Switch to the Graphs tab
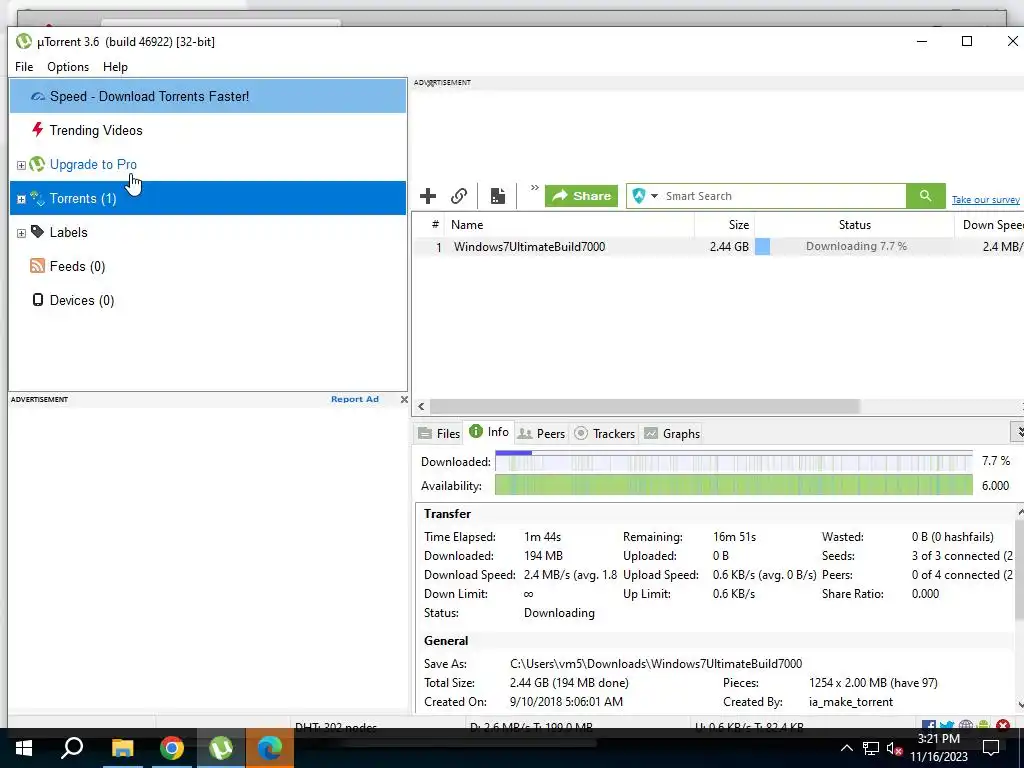The width and height of the screenshot is (1024, 768). [x=672, y=434]
